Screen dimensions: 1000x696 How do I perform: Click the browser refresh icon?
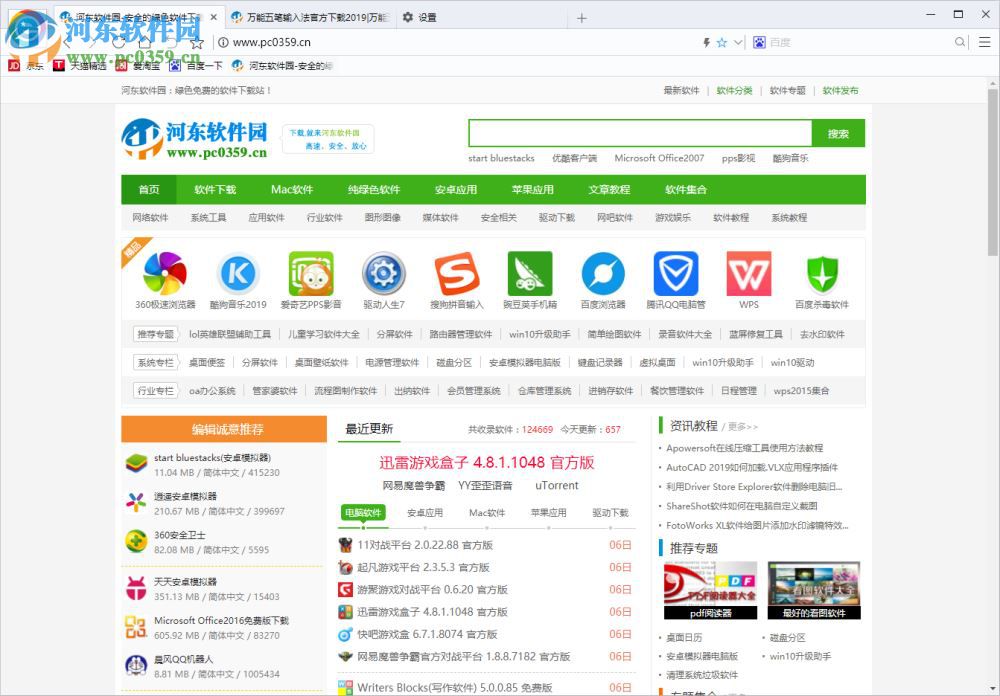119,43
